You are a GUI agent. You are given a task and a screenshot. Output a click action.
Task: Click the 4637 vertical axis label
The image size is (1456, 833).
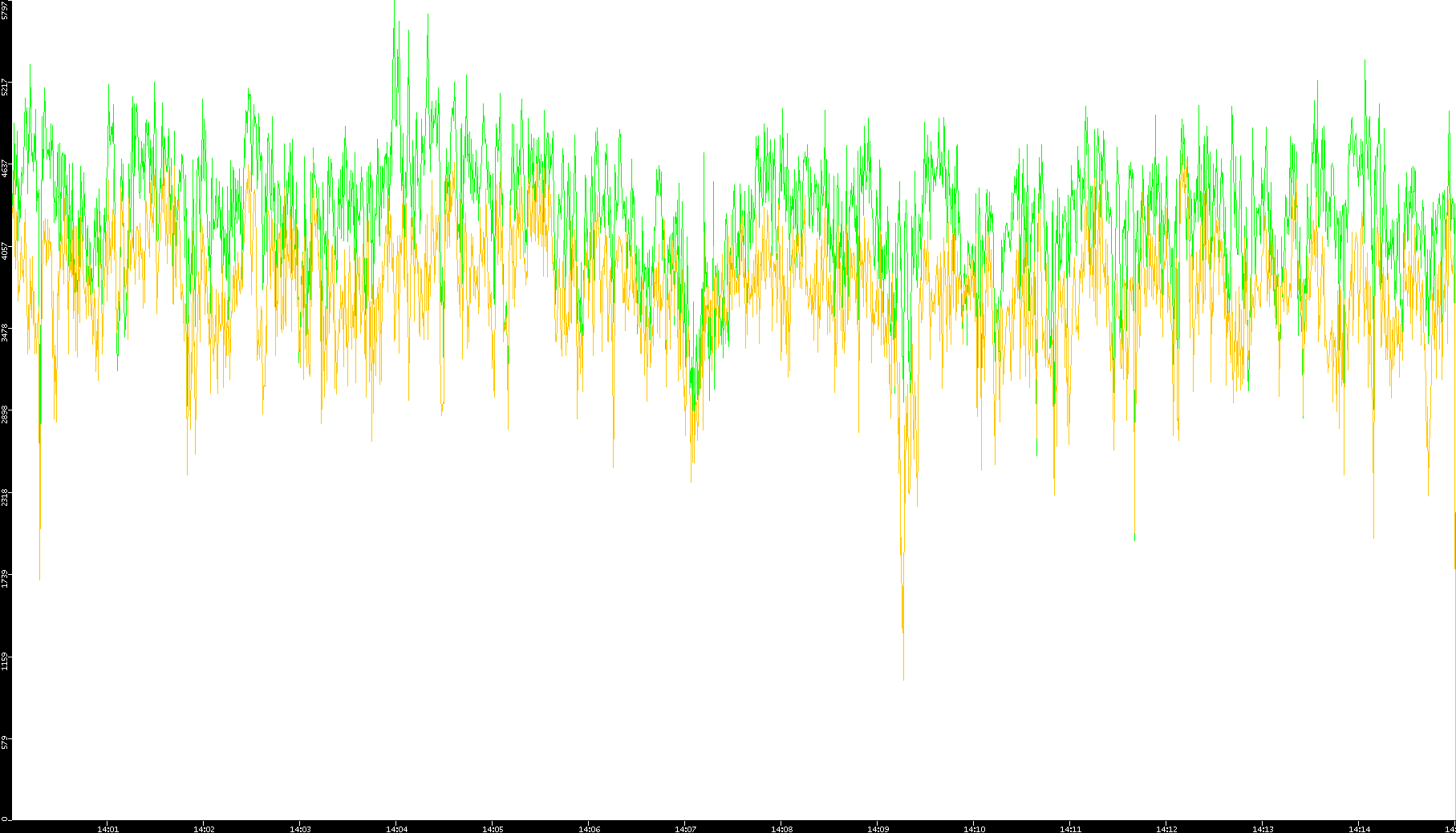5,169
